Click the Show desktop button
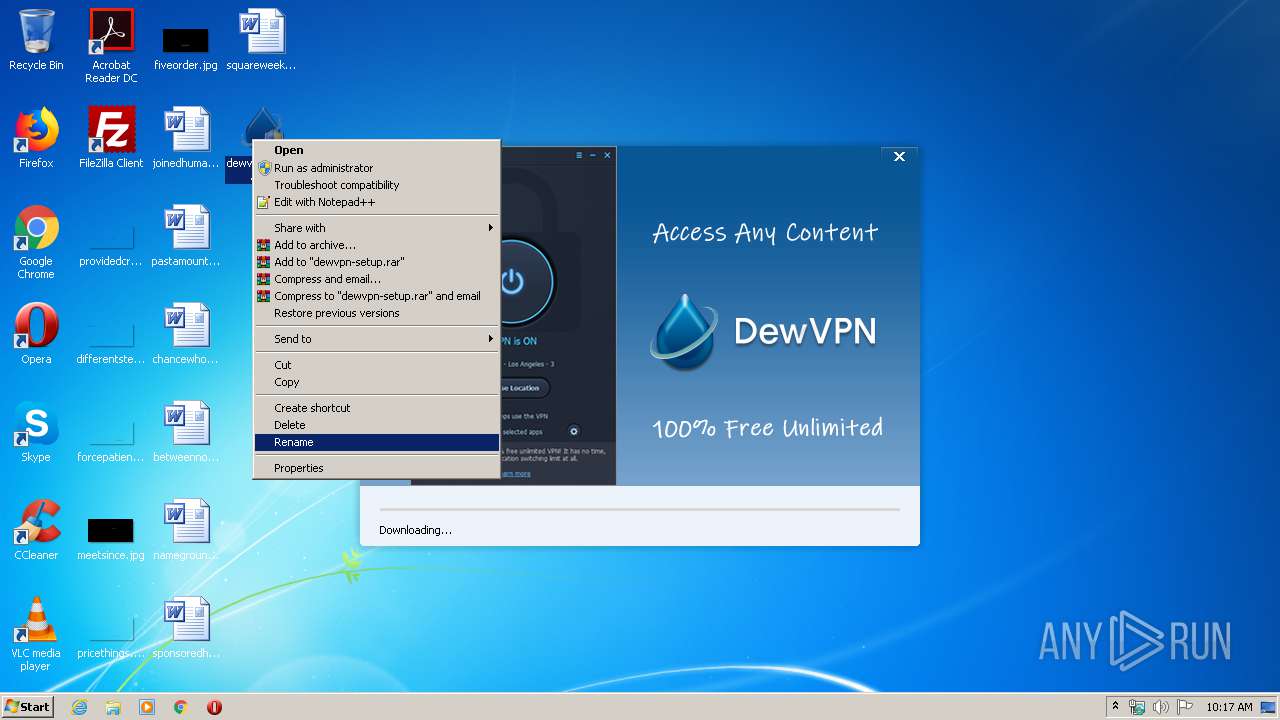The height and width of the screenshot is (720, 1280). [x=1269, y=707]
